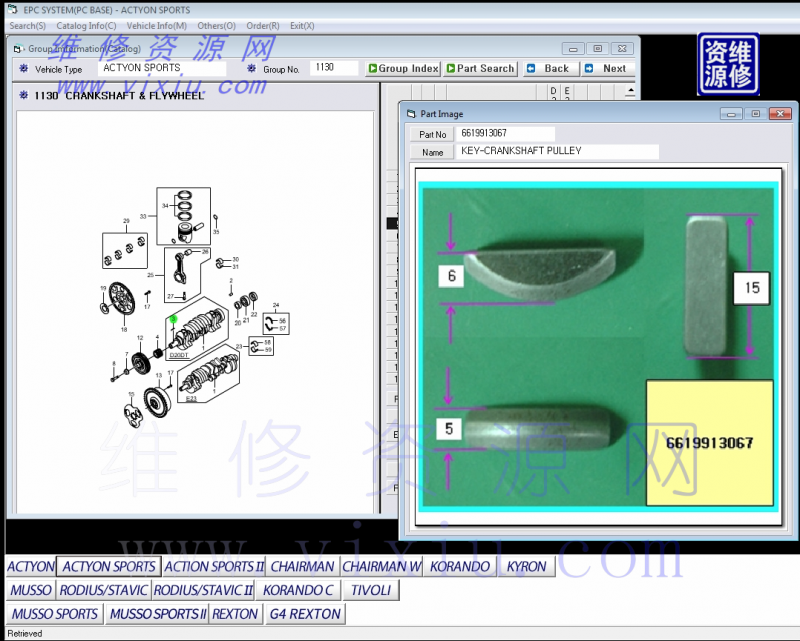The width and height of the screenshot is (800, 641).
Task: Select the CHAIRMAN vehicle tab
Action: click(x=303, y=566)
